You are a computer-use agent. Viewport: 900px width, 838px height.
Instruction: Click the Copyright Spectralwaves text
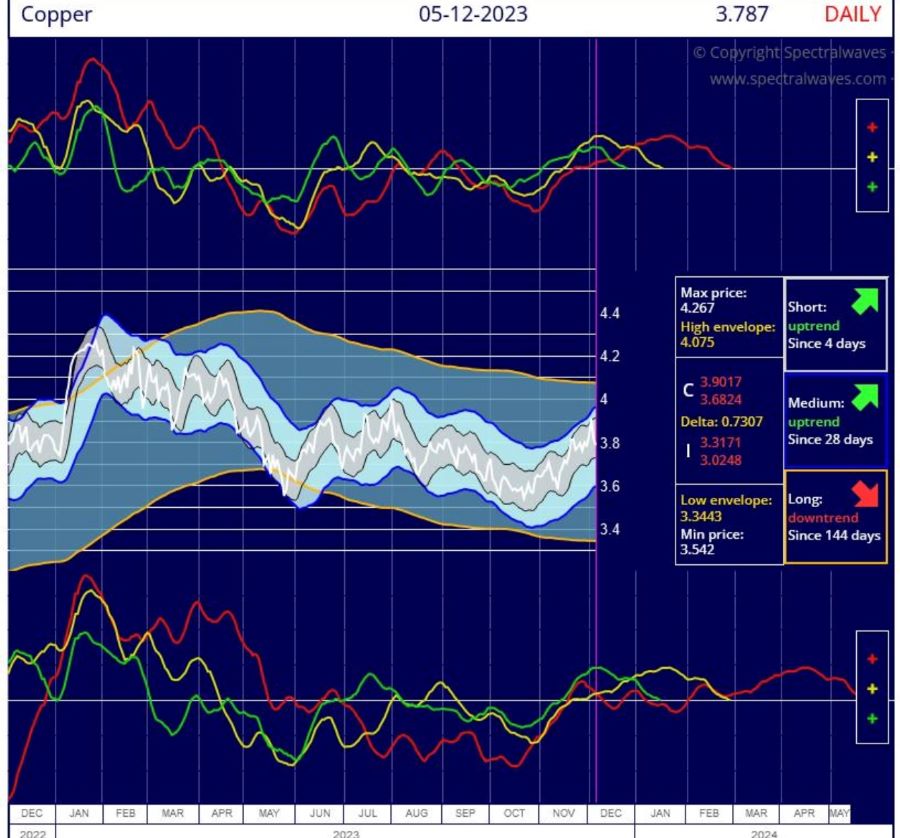[x=789, y=52]
